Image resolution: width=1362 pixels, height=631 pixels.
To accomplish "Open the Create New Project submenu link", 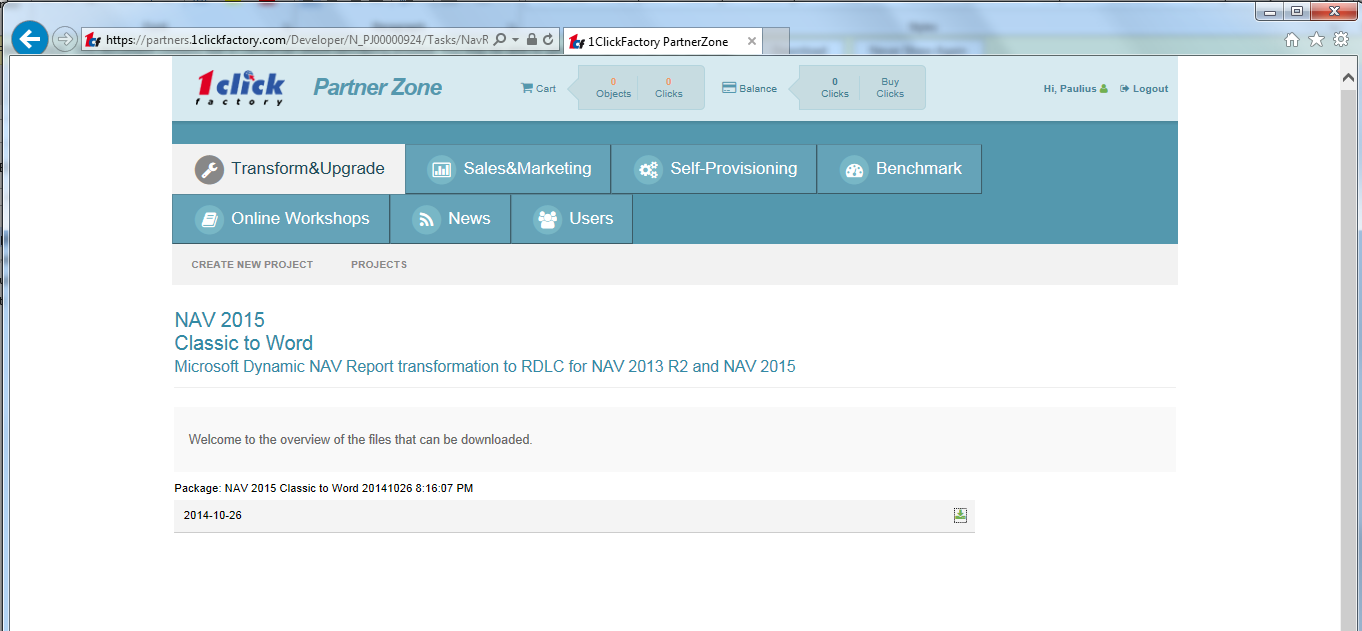I will tap(252, 265).
